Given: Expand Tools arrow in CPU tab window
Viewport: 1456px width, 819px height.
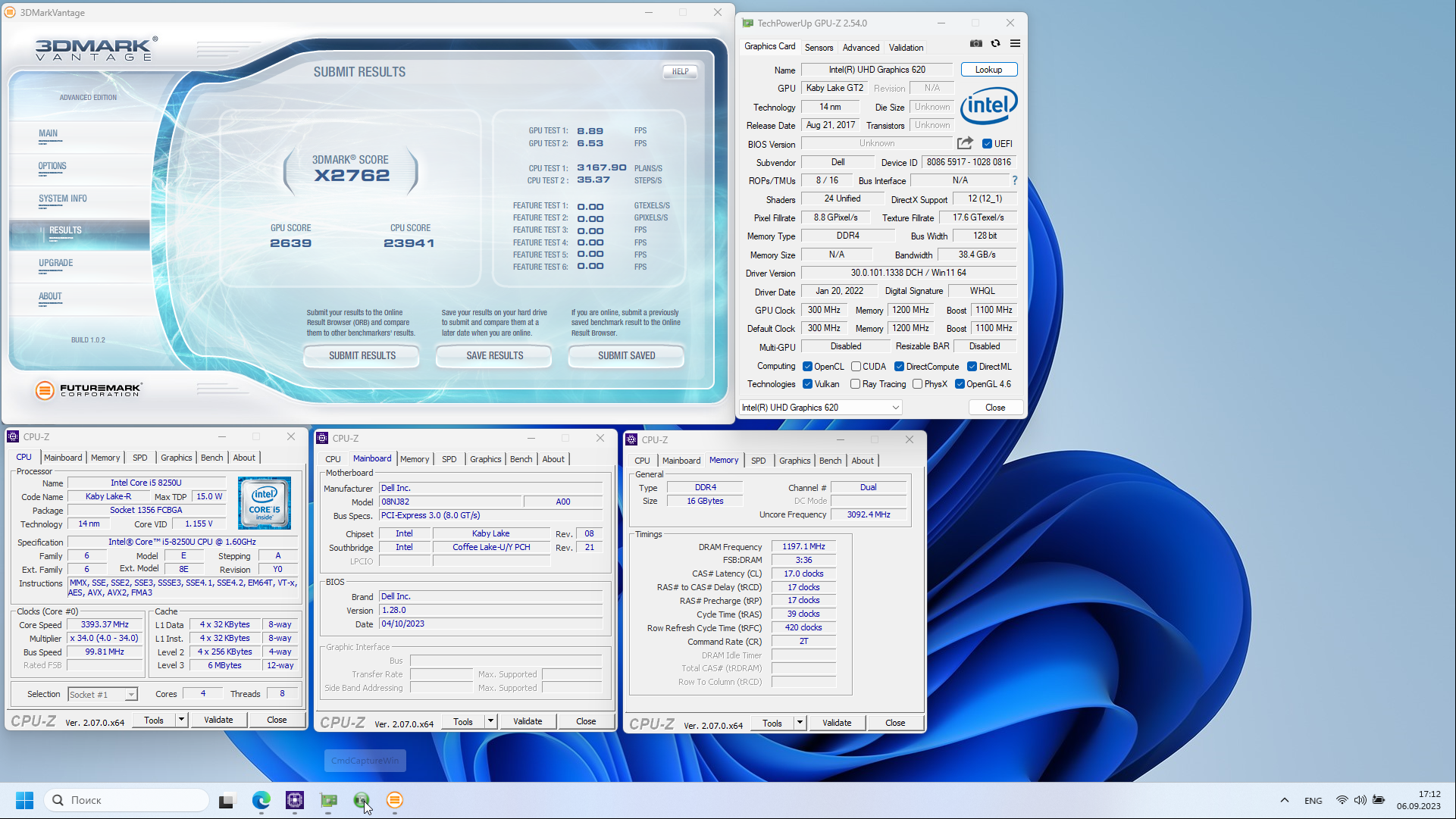Looking at the screenshot, I should pos(181,720).
